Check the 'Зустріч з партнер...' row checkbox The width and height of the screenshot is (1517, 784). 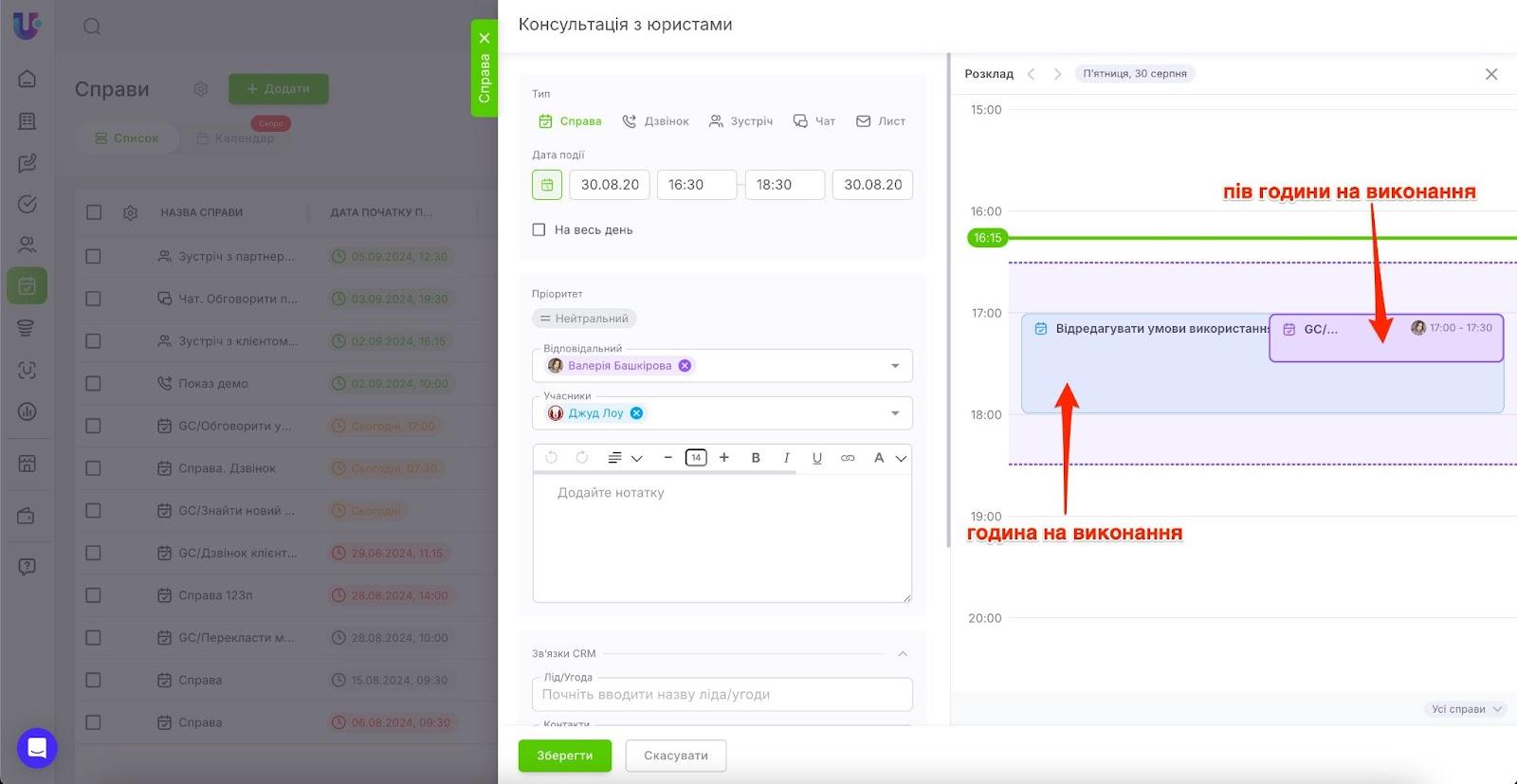coord(93,256)
